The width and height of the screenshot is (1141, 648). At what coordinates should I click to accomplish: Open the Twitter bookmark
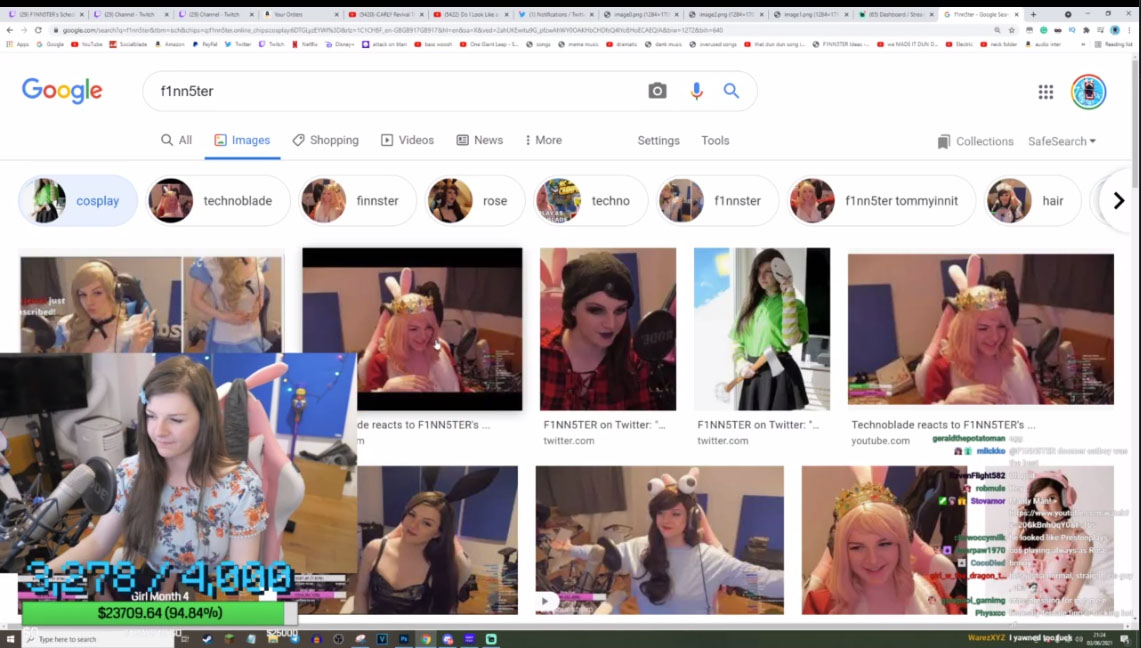pos(238,44)
